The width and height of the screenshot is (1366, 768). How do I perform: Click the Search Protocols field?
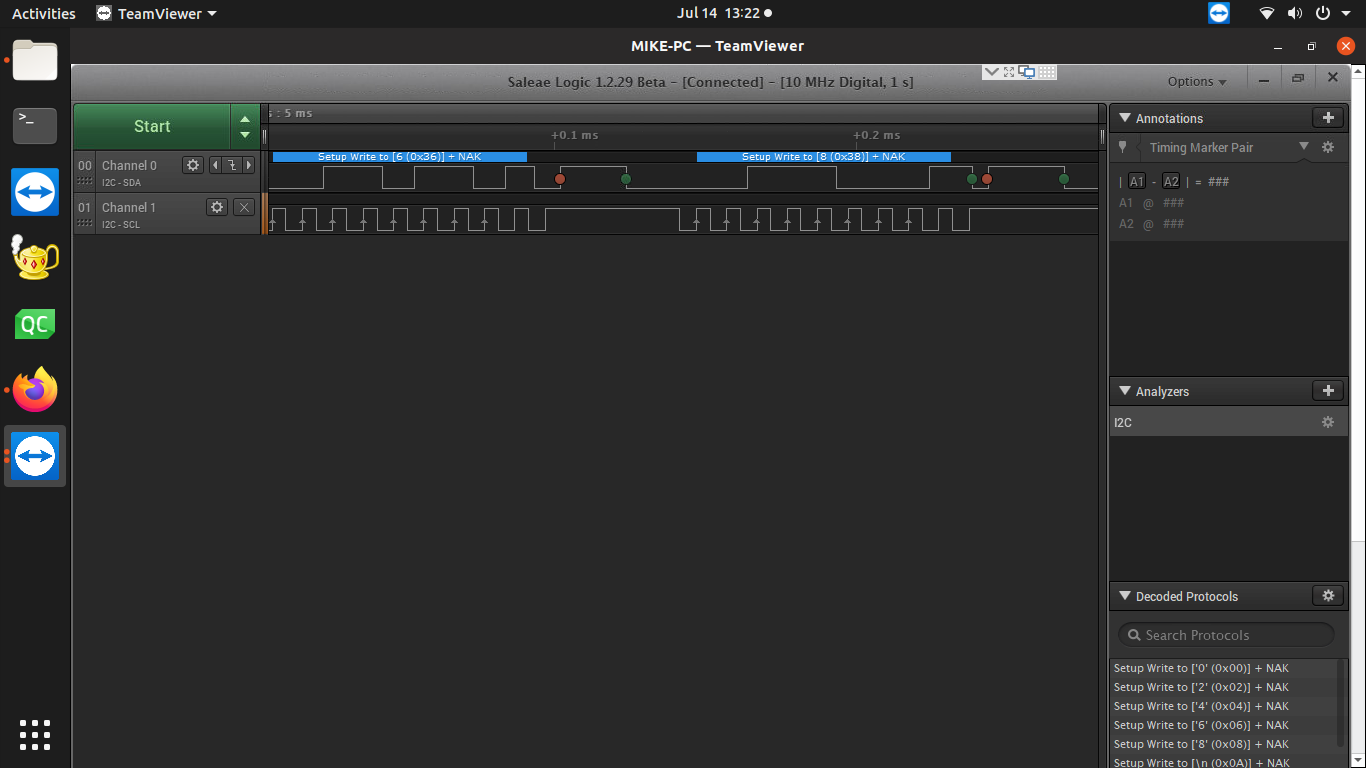coord(1226,635)
